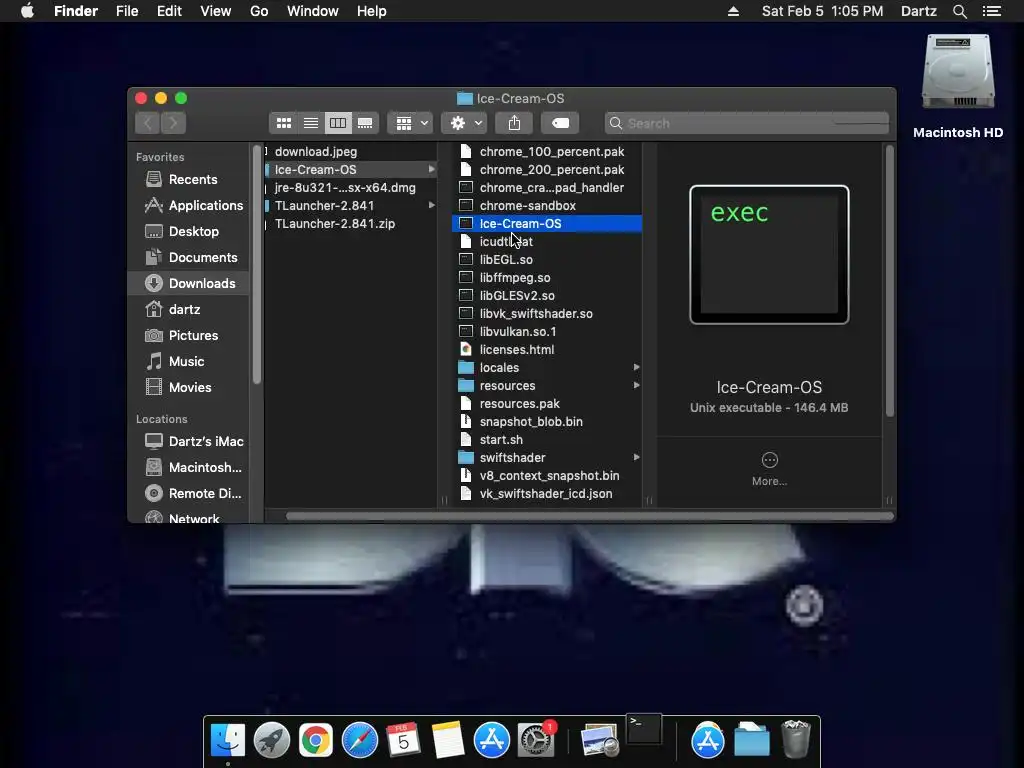1024x768 pixels.
Task: Select the Ice-Cream-OS executable file
Action: (x=547, y=223)
